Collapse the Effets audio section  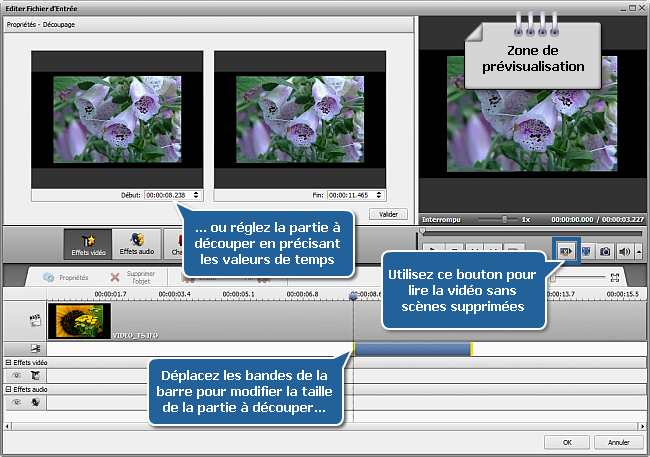pyautogui.click(x=8, y=389)
